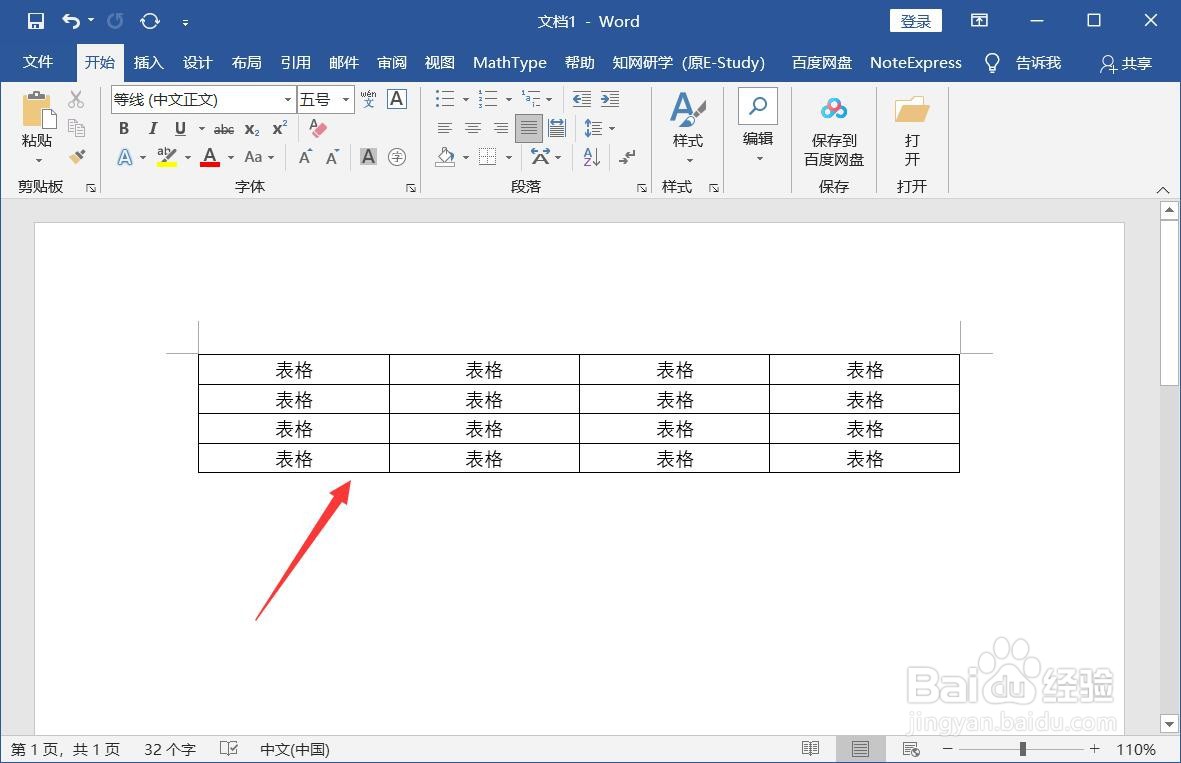Increase font size with the grow icon

[x=305, y=157]
